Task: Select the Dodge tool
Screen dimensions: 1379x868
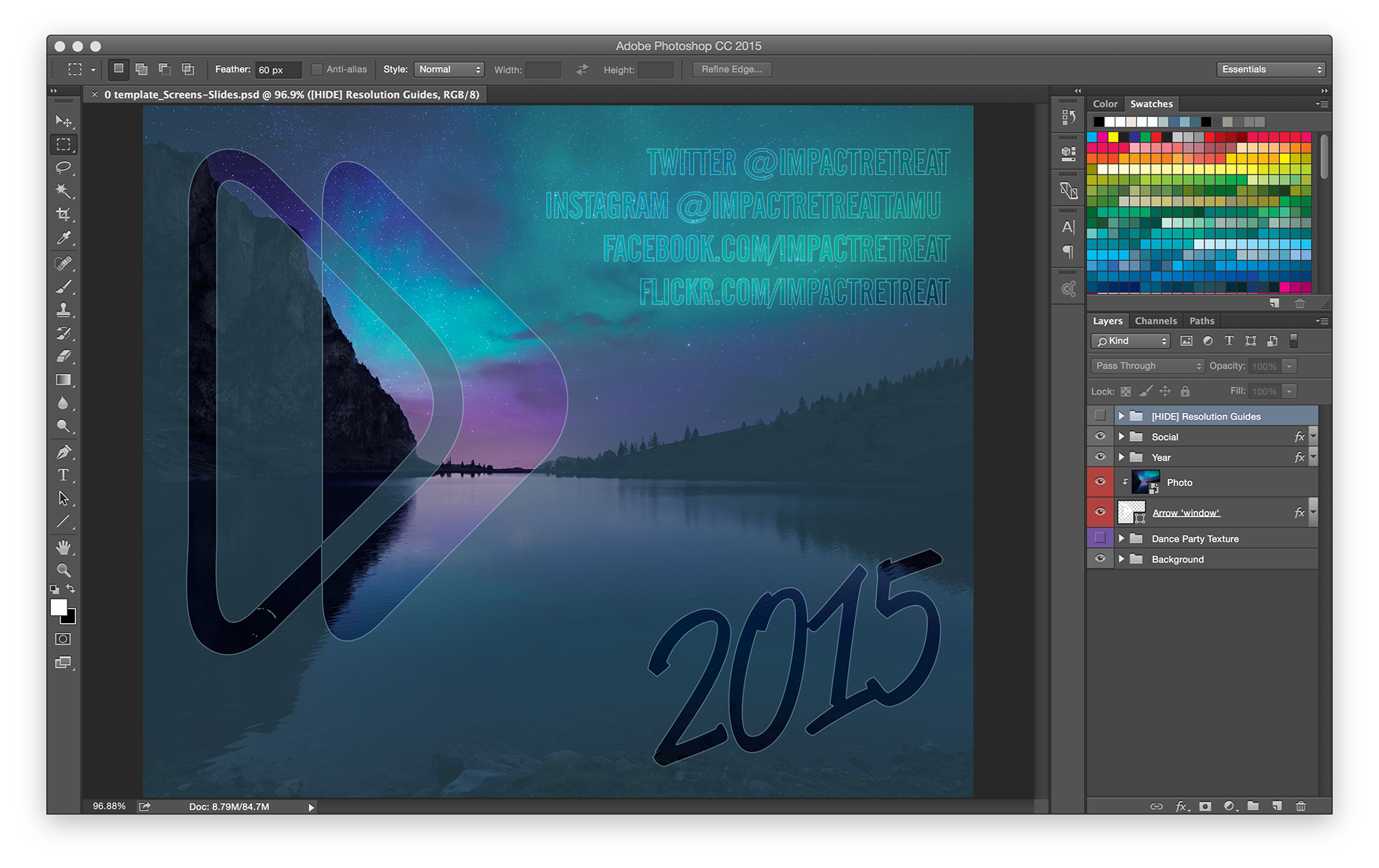Action: (64, 426)
